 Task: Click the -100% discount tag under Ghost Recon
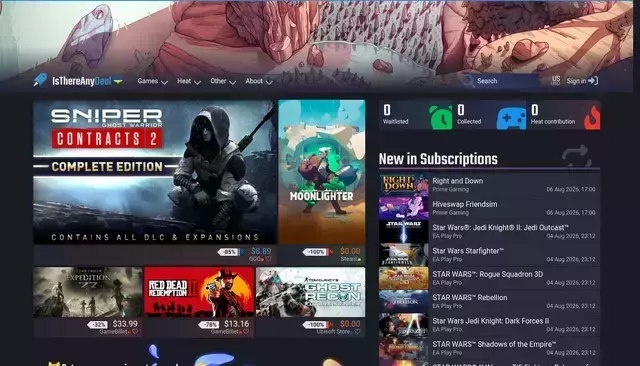click(x=315, y=325)
